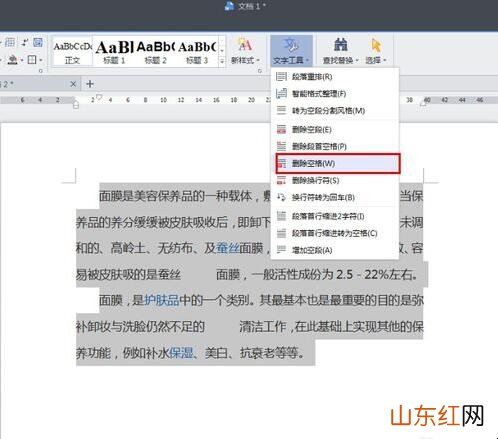Click the 段落重排(R) menu entry
The width and height of the screenshot is (498, 439).
tap(335, 77)
